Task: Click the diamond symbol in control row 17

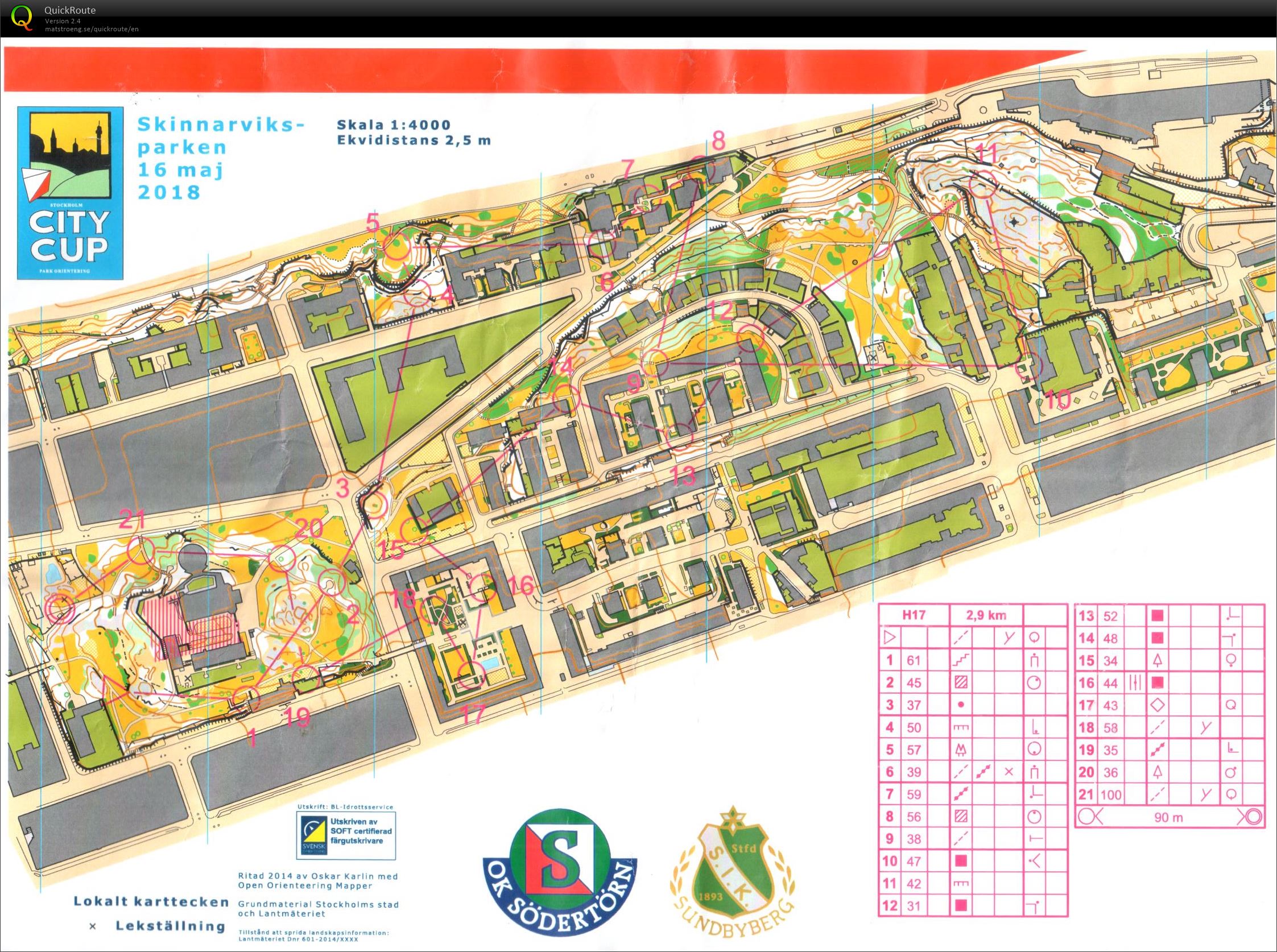Action: click(x=1158, y=705)
